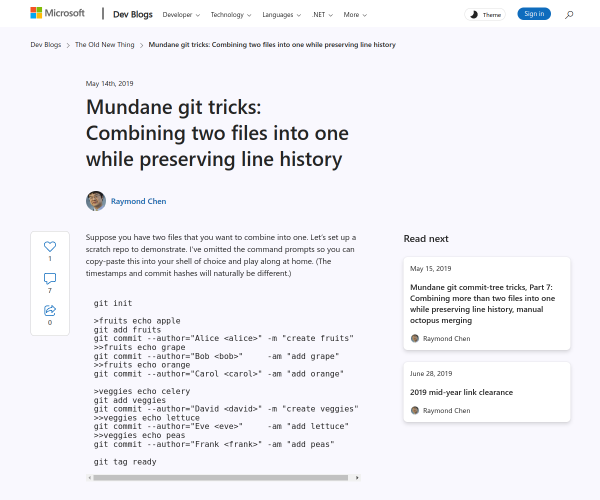Click the Sign in button
The height and width of the screenshot is (500, 600).
(534, 14)
